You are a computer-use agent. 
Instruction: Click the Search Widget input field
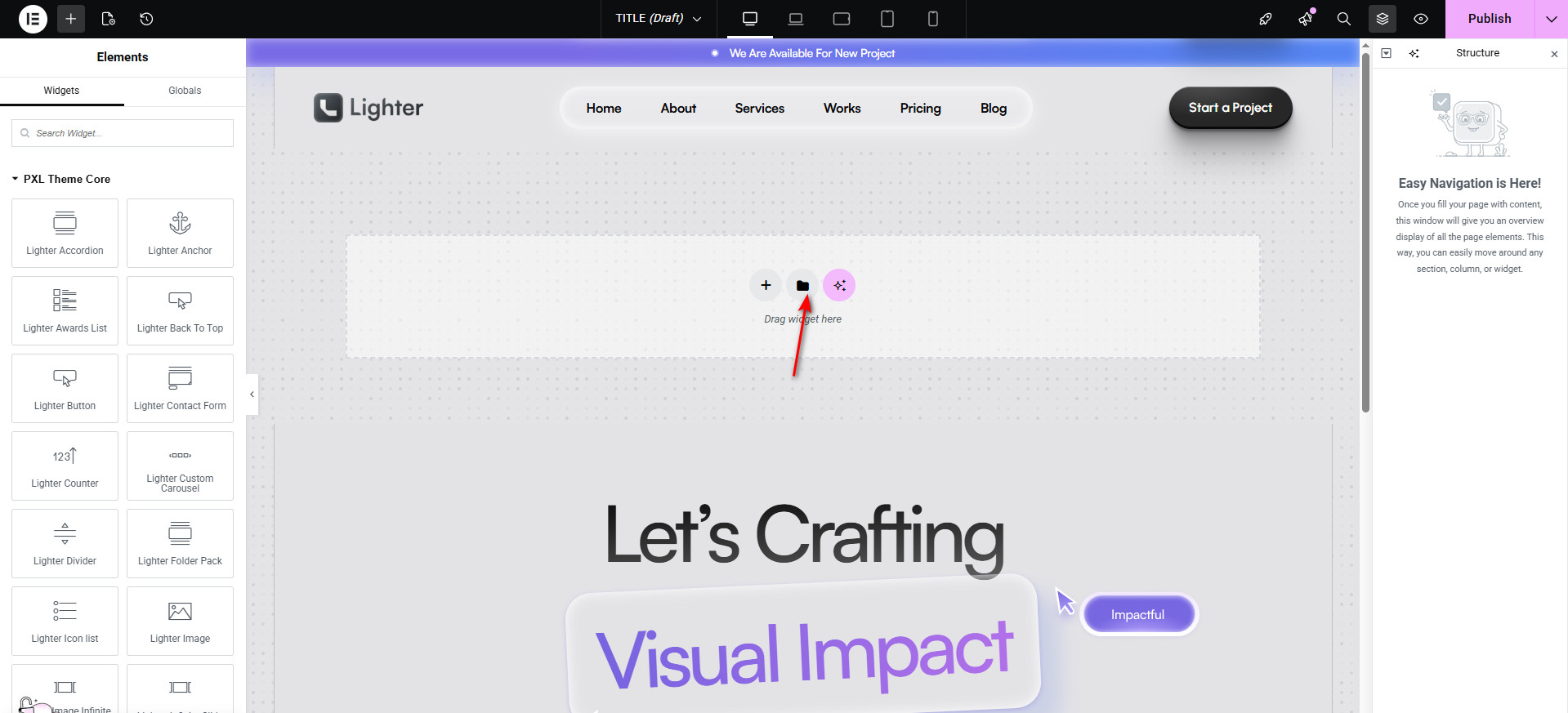click(123, 133)
